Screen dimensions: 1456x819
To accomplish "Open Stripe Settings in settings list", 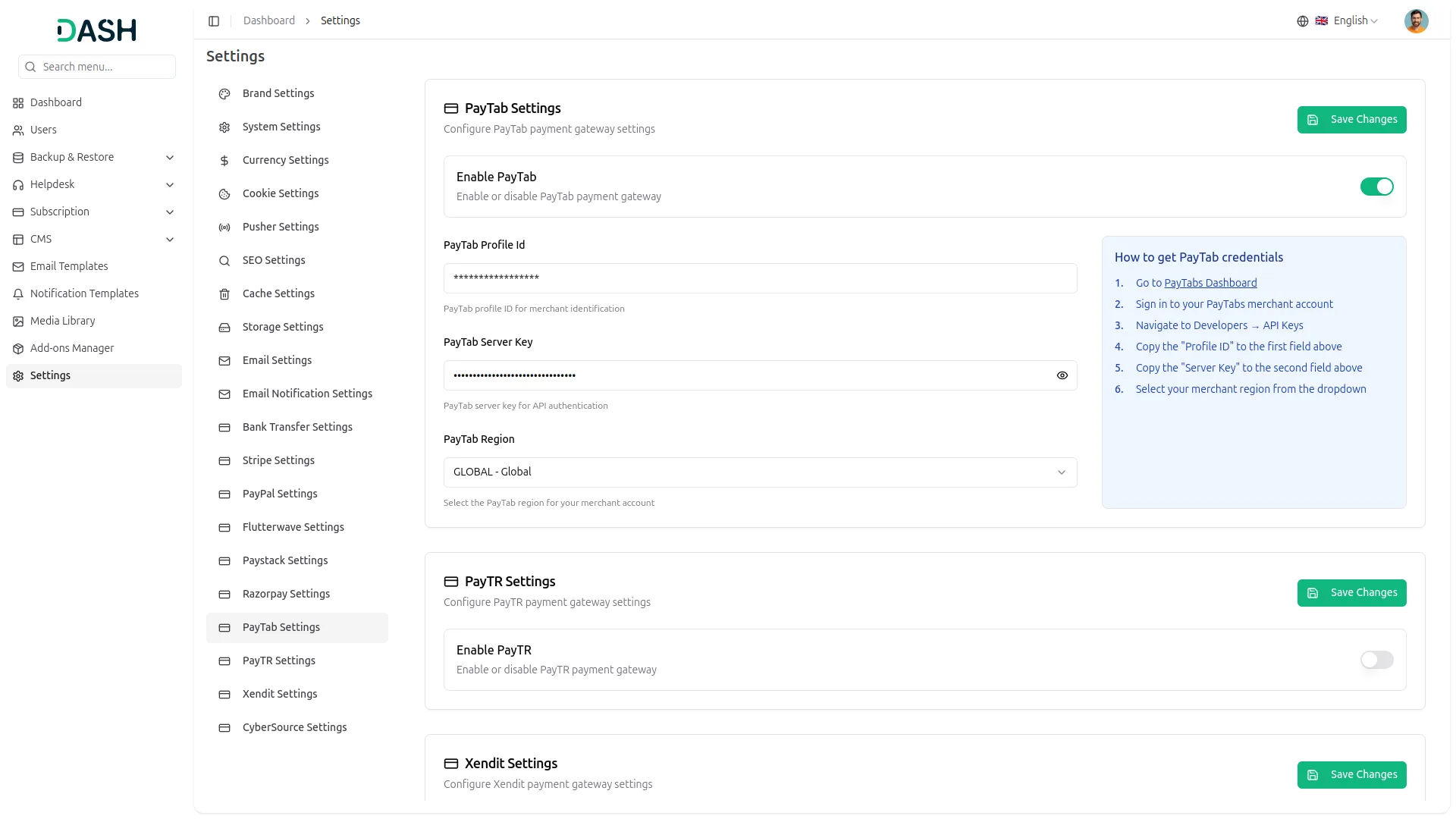I will (x=278, y=460).
